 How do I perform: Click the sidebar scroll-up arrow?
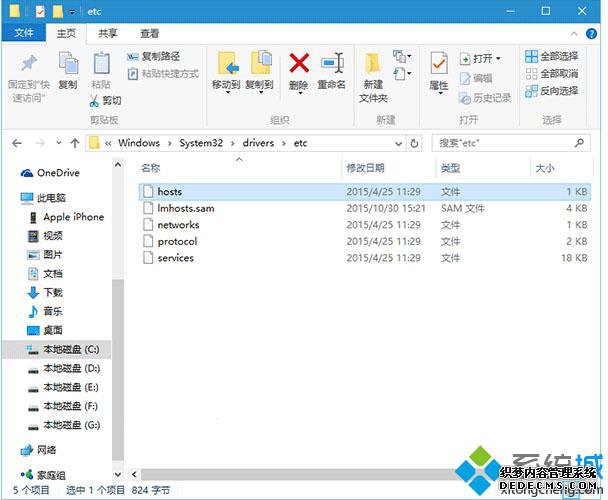118,165
